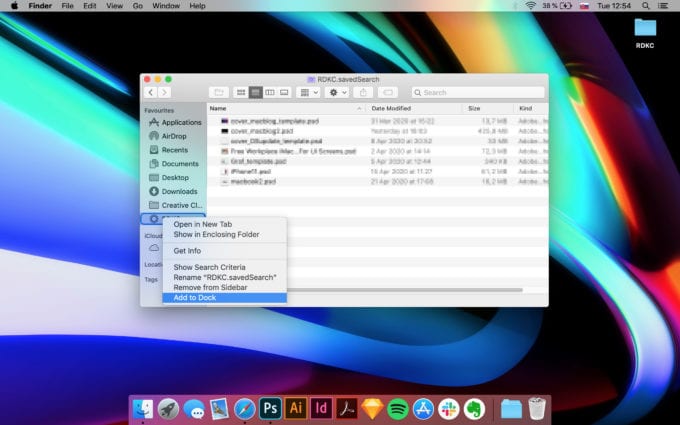Expand the group-by dropdown in the toolbar
680x425 pixels.
click(x=310, y=92)
